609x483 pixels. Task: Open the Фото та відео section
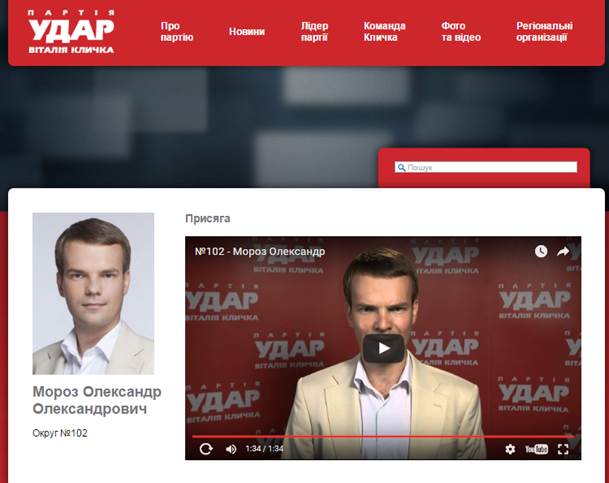point(461,32)
